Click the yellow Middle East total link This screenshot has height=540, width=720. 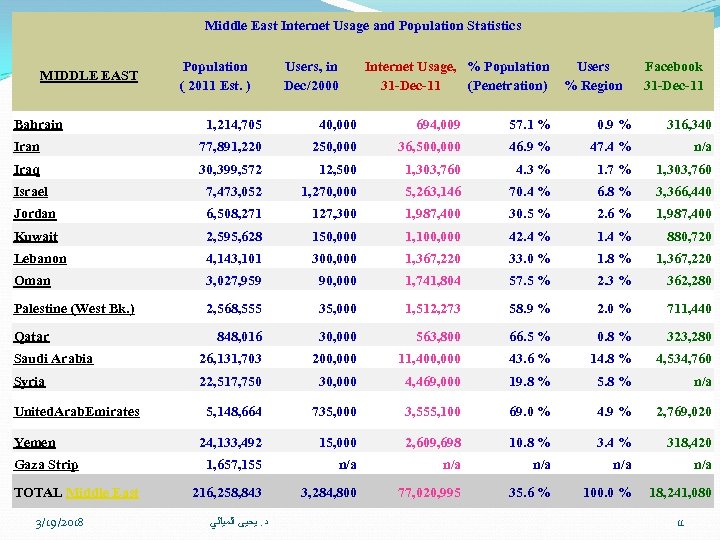coord(102,493)
